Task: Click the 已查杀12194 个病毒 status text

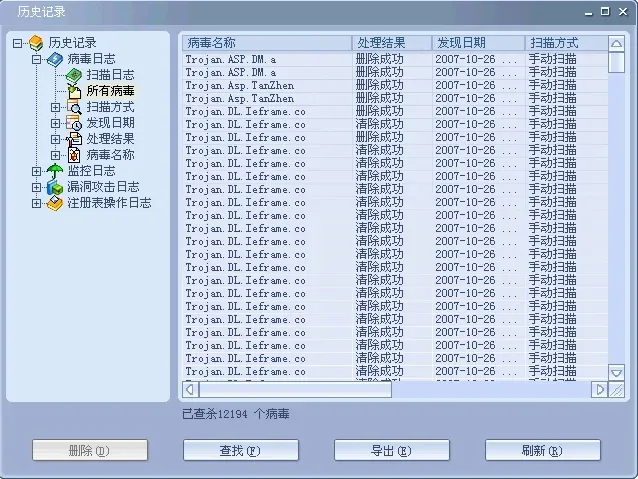Action: [x=236, y=414]
